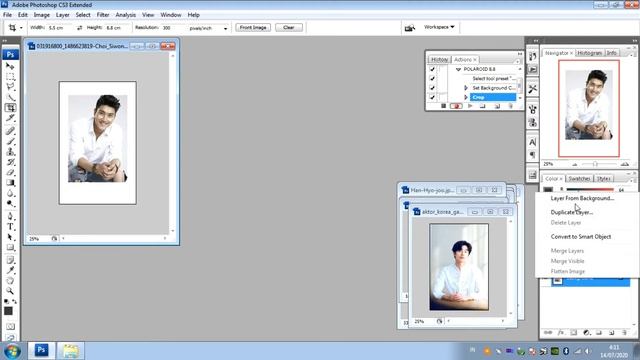The image size is (640, 360).
Task: Select the Blur tool
Action: [x=10, y=193]
